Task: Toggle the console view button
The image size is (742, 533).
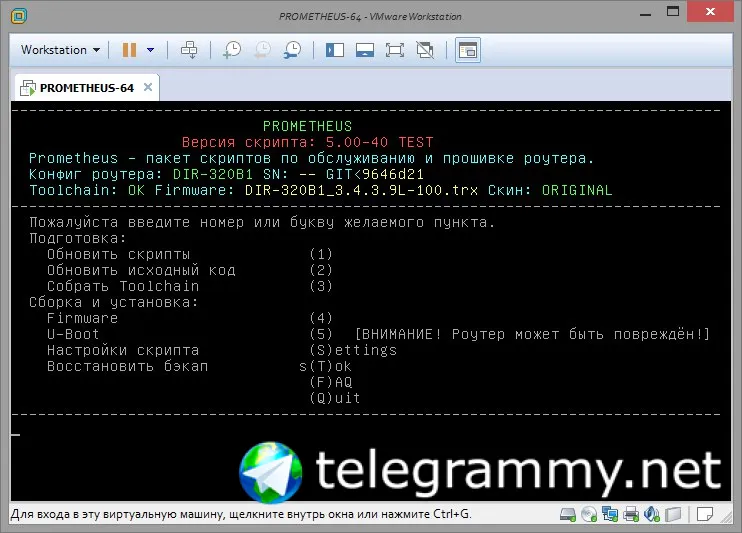Action: tap(468, 50)
